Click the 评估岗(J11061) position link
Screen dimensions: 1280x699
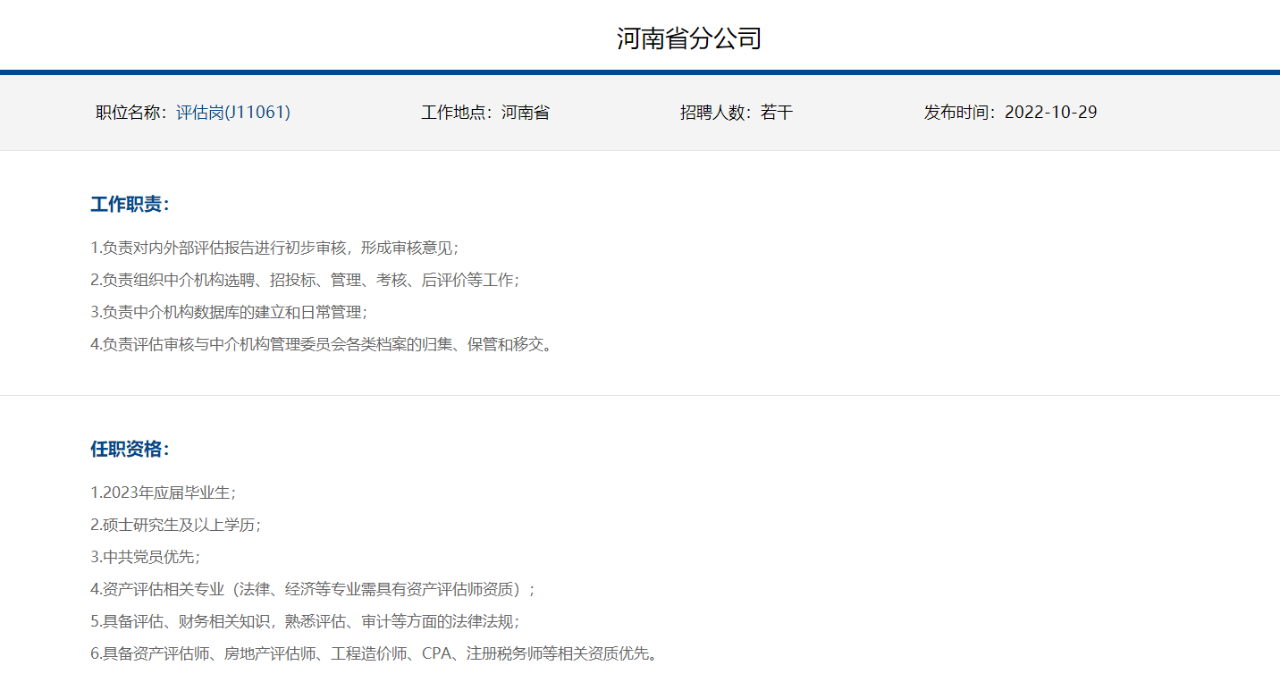(233, 112)
